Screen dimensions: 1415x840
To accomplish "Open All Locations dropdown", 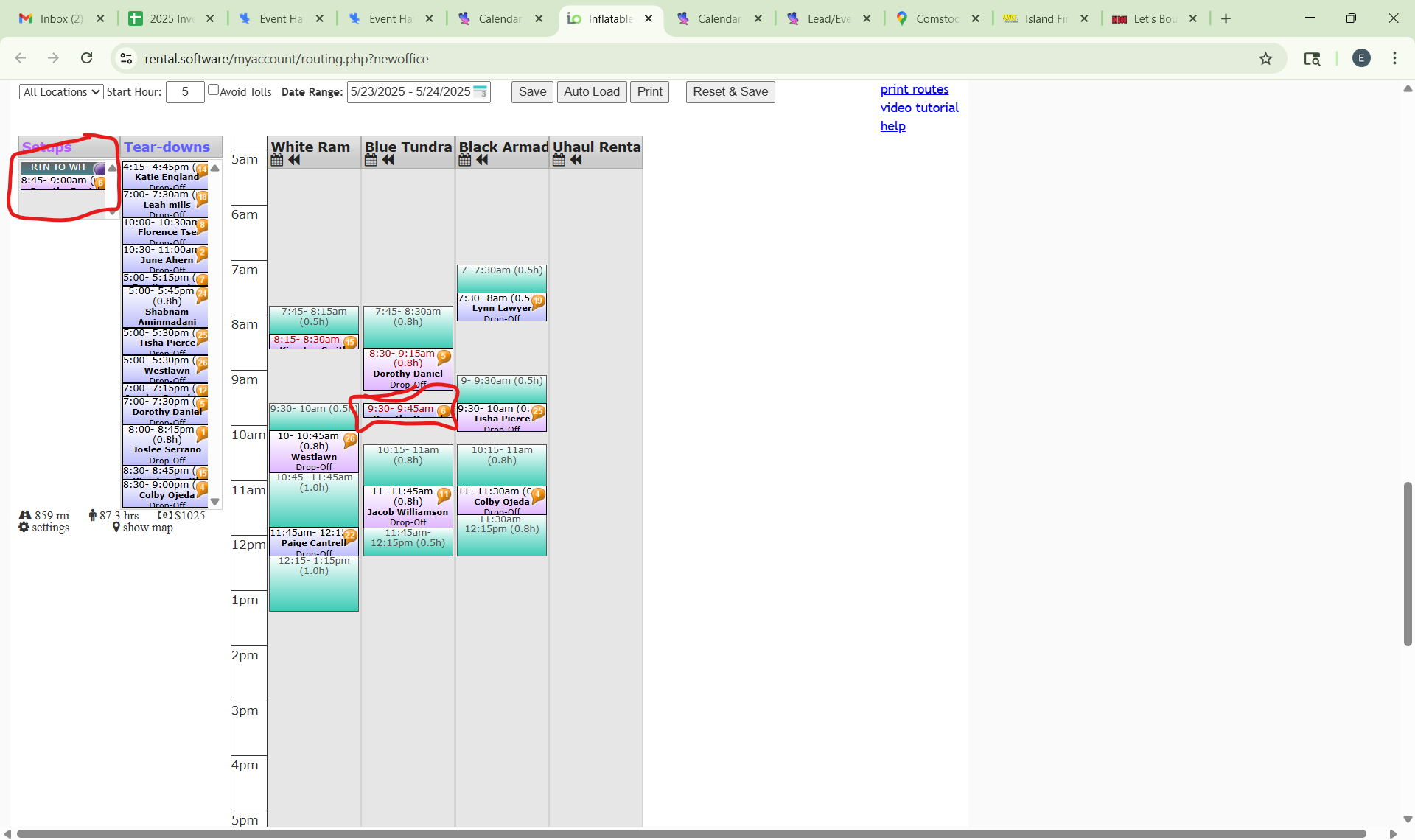I will pos(61,92).
